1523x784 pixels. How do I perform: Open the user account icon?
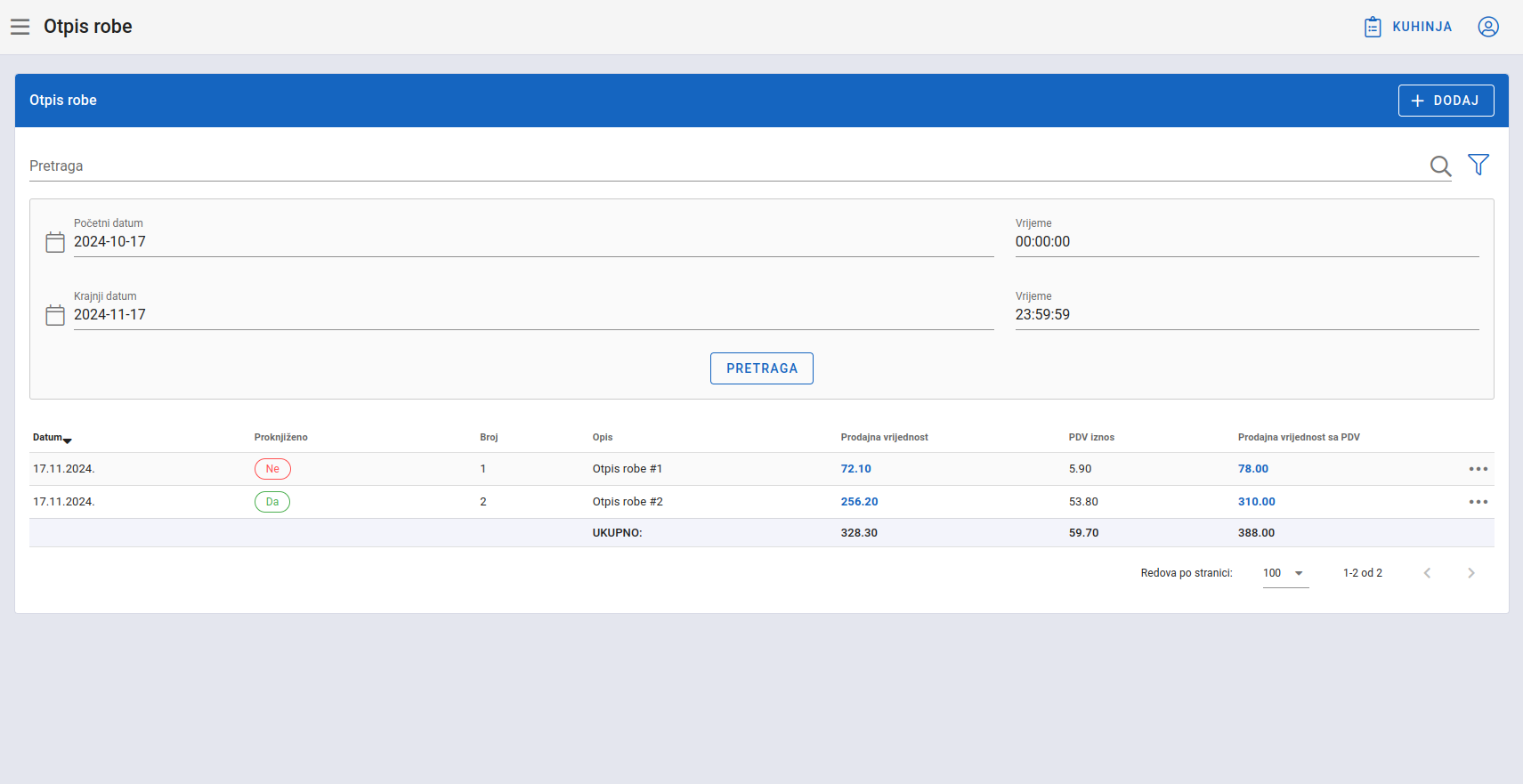(x=1488, y=27)
